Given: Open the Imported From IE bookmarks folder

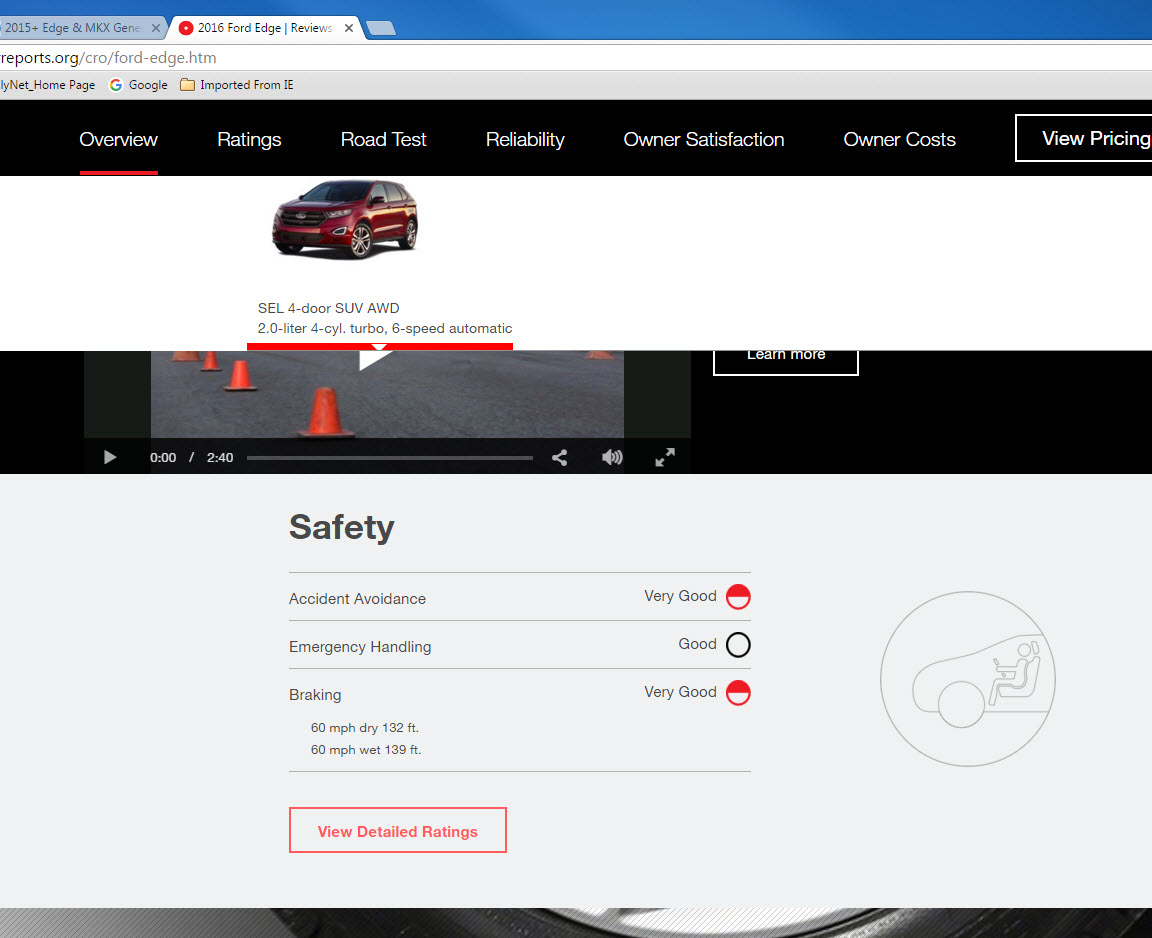Looking at the screenshot, I should pos(237,85).
